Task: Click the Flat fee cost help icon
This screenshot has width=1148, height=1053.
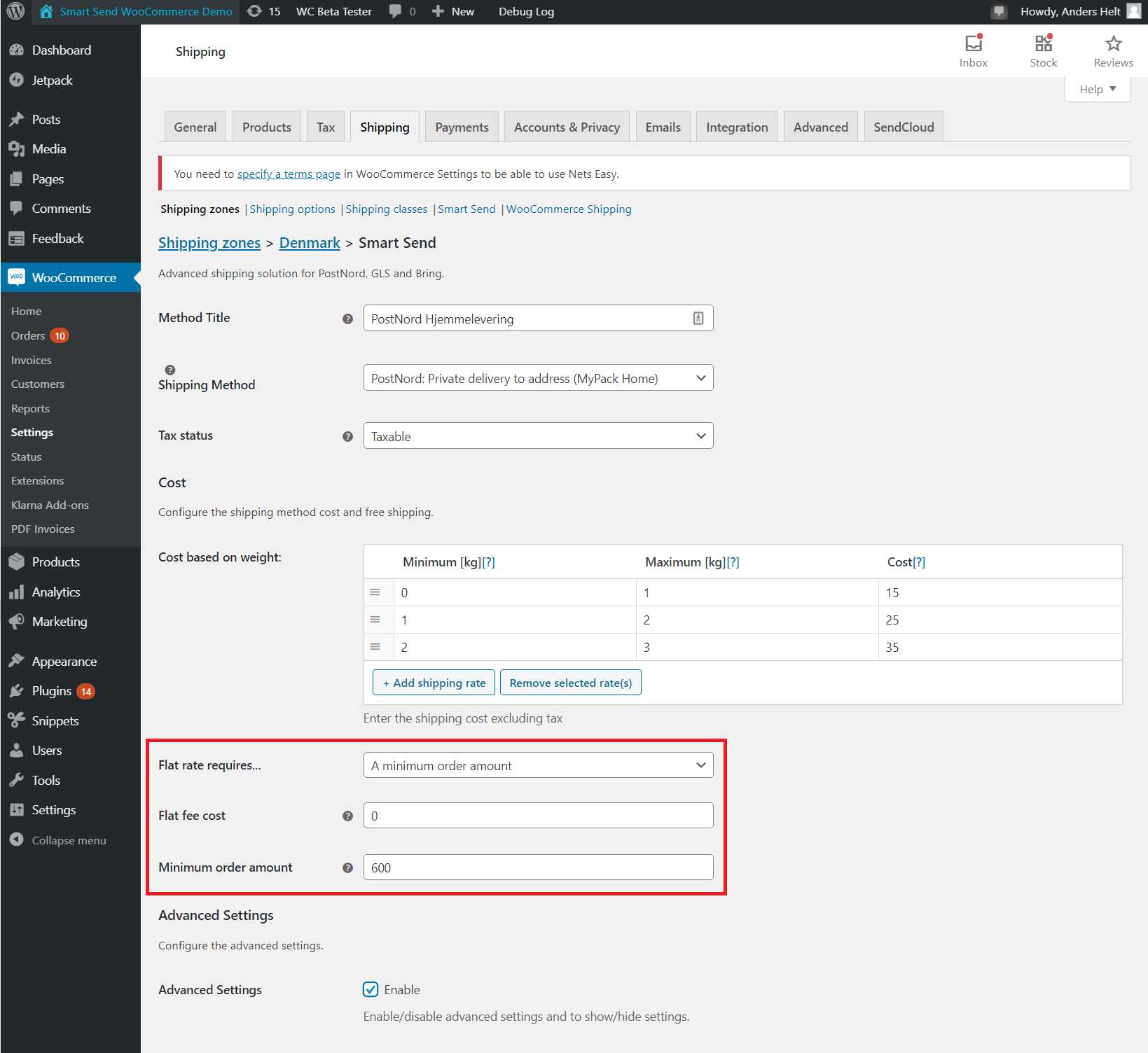Action: click(347, 816)
